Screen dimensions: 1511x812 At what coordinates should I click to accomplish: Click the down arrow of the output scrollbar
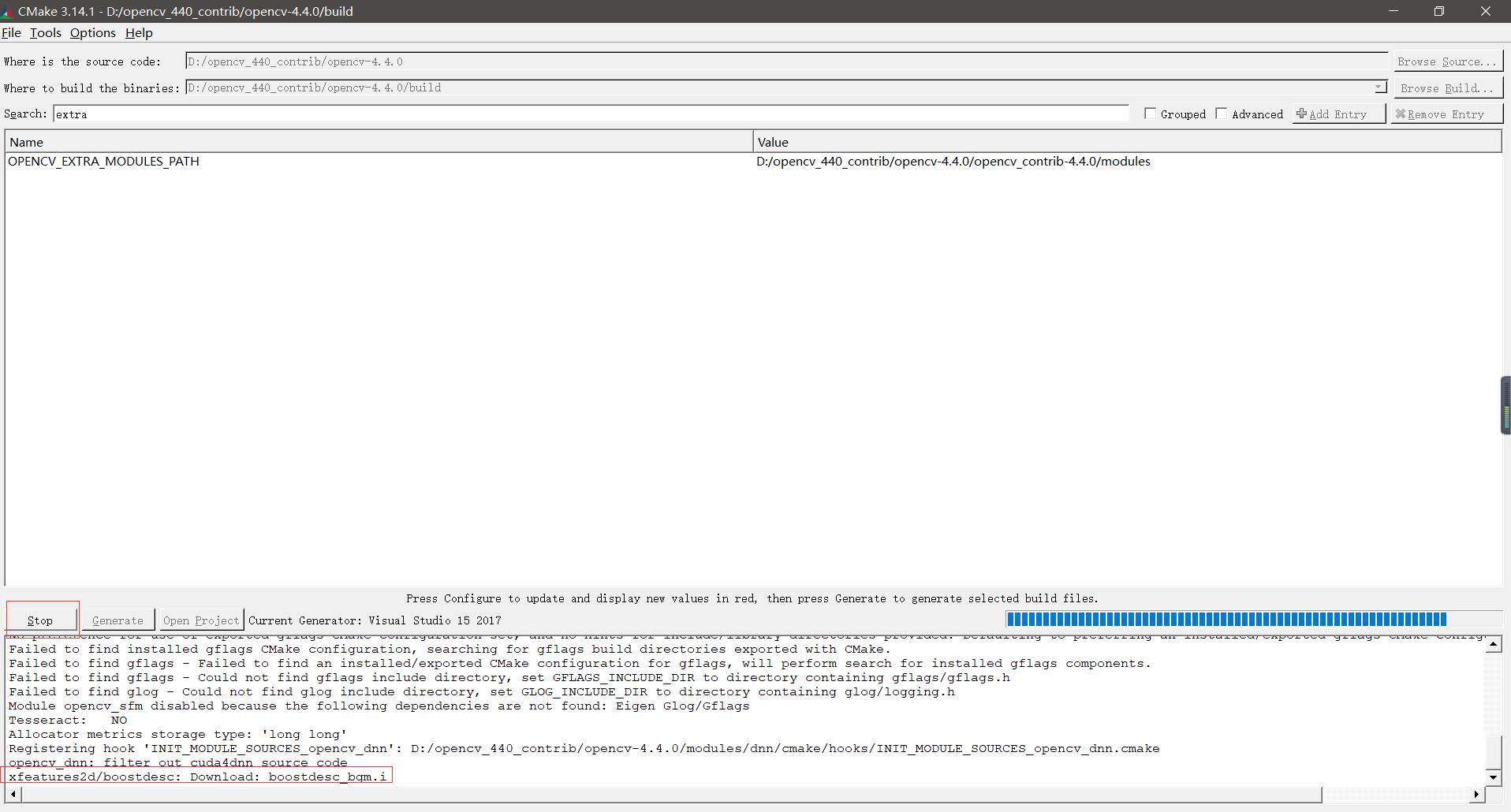(x=1493, y=777)
